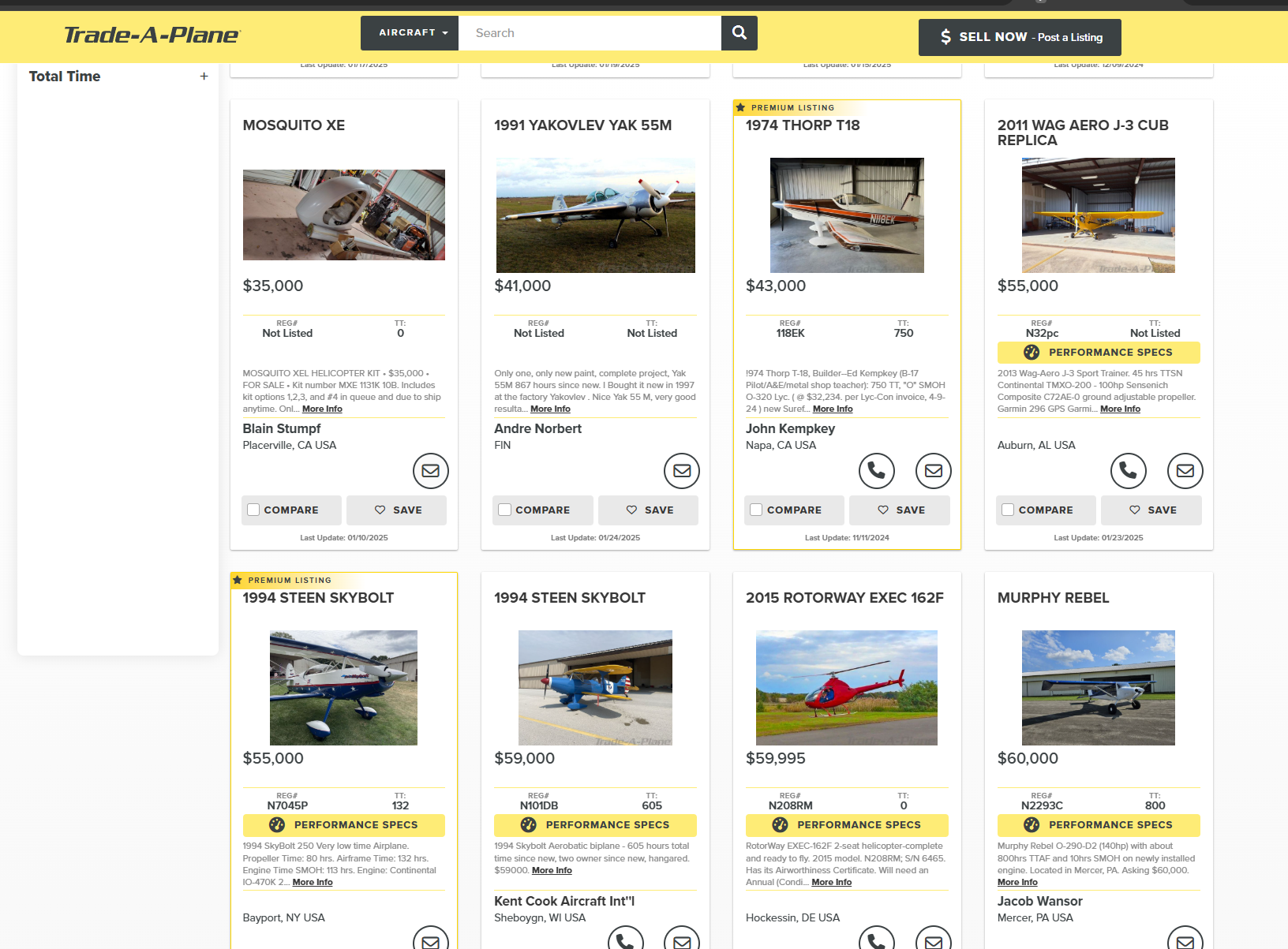Open the Yak 55M aircraft photo

(x=595, y=215)
